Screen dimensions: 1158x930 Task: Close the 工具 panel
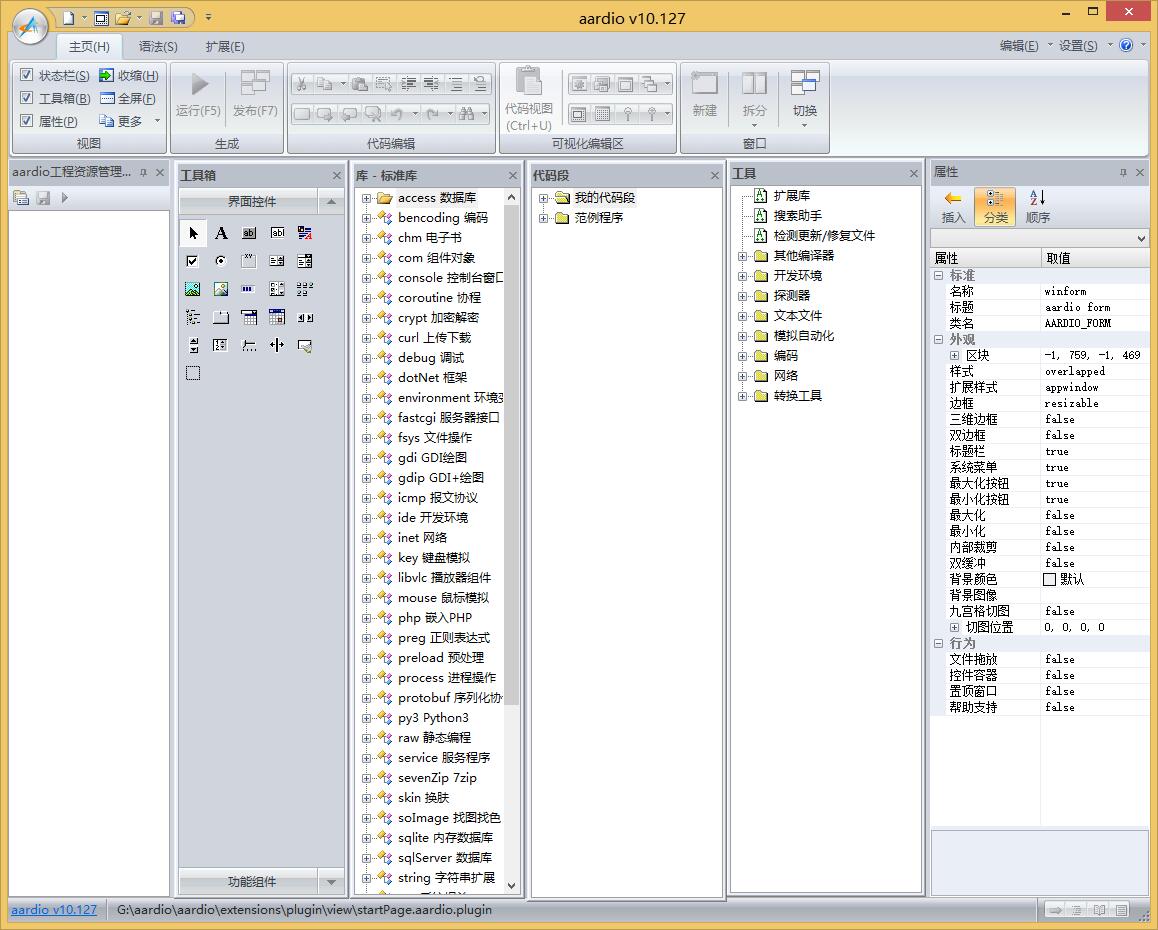pyautogui.click(x=914, y=174)
